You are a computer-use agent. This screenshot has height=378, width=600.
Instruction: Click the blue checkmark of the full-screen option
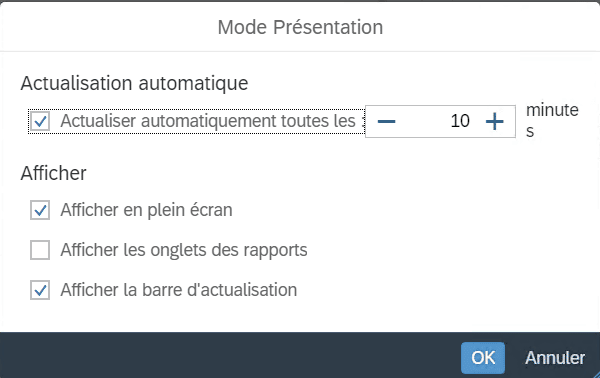pyautogui.click(x=40, y=210)
